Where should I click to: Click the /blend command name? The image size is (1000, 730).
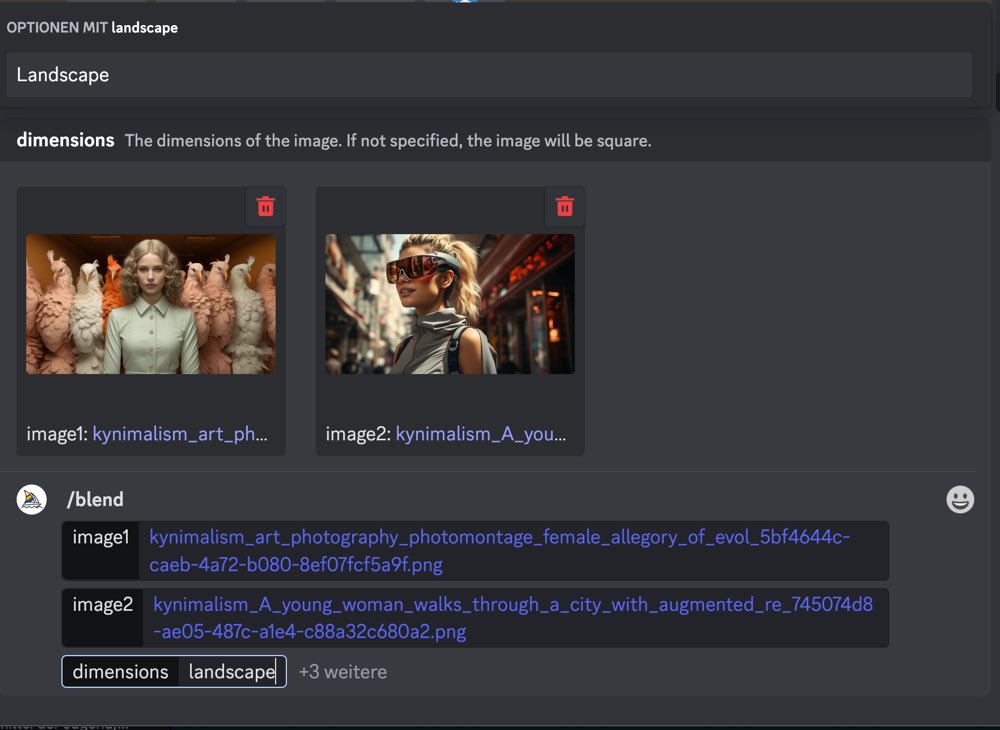tap(95, 500)
